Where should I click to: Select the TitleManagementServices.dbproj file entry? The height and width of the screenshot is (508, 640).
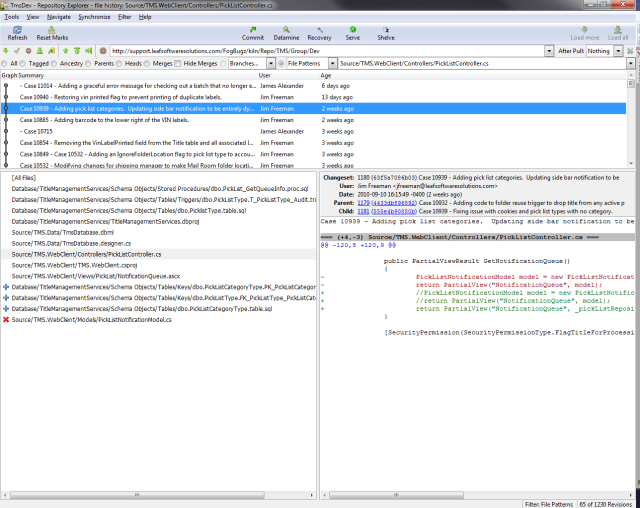pos(105,222)
